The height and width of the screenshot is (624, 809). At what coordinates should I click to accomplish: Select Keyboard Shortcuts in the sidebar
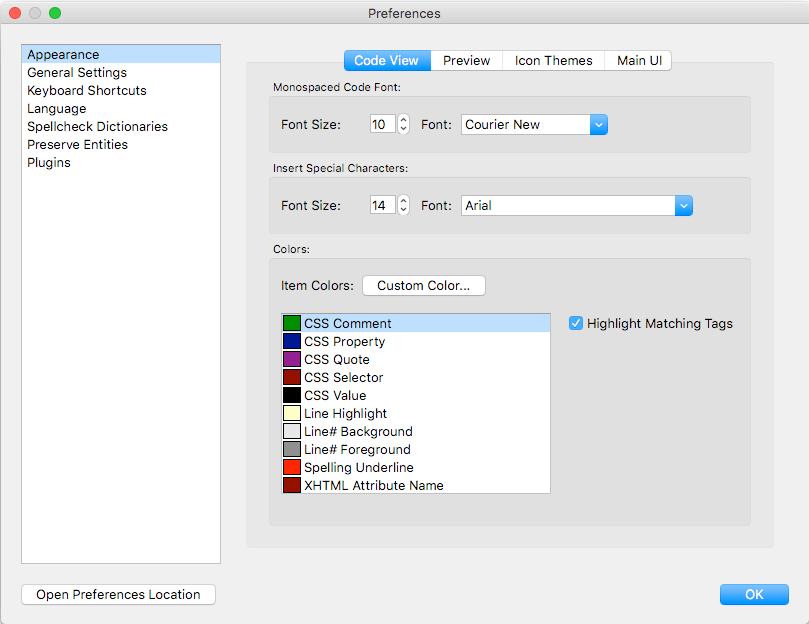click(121, 90)
